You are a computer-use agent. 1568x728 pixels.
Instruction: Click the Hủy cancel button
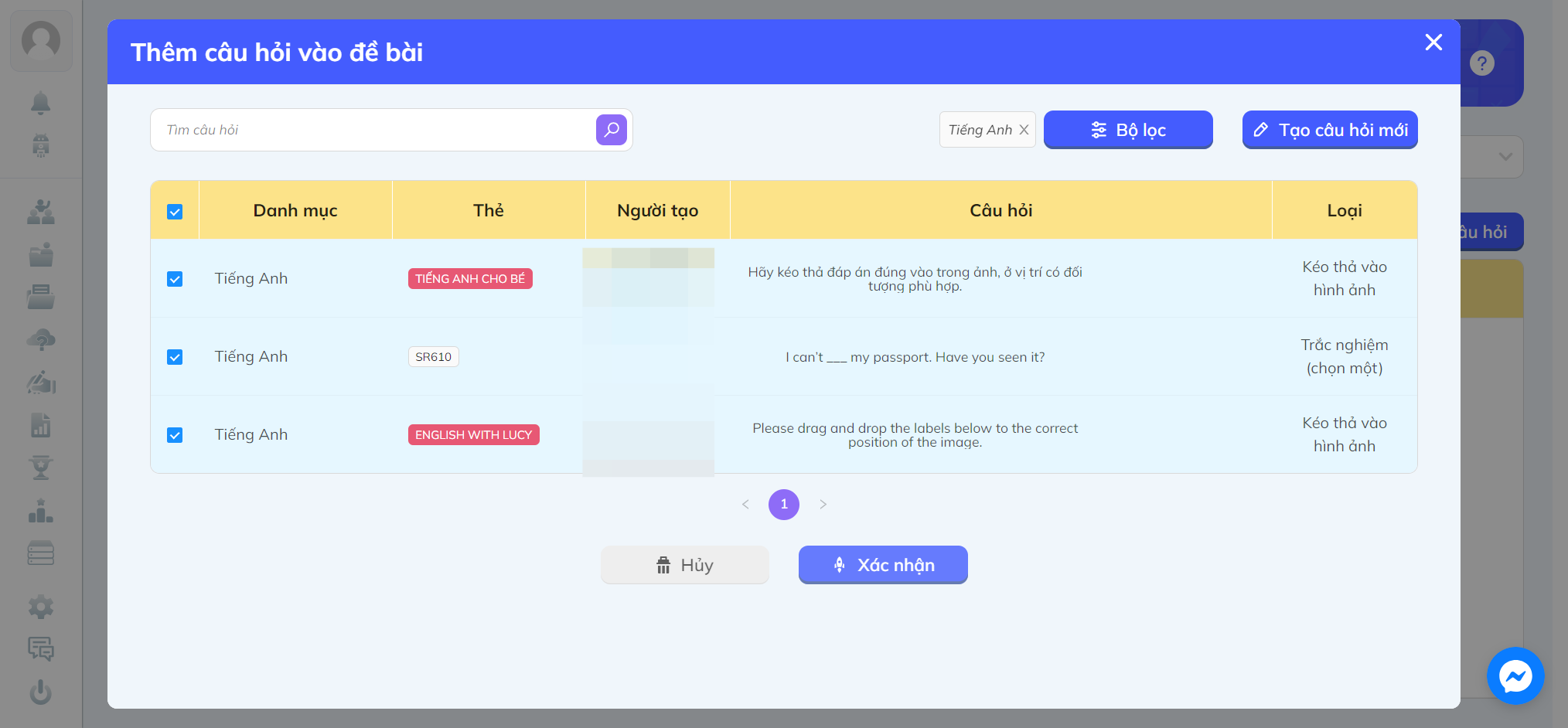pyautogui.click(x=685, y=565)
